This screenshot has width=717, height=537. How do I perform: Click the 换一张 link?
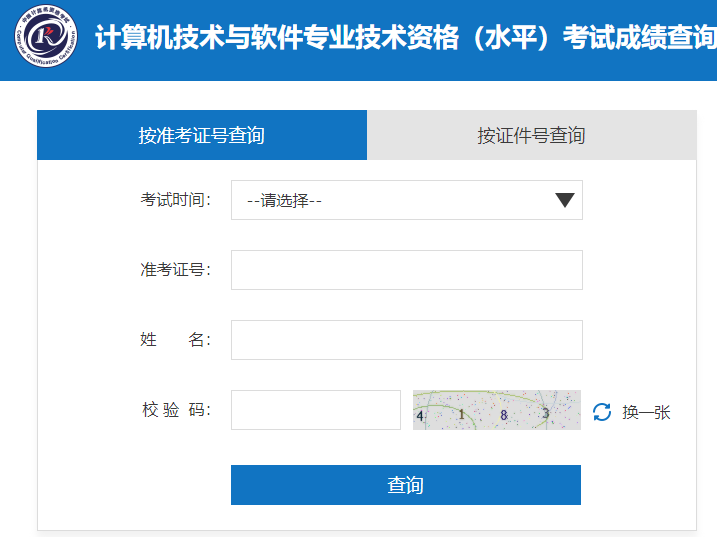coord(646,412)
